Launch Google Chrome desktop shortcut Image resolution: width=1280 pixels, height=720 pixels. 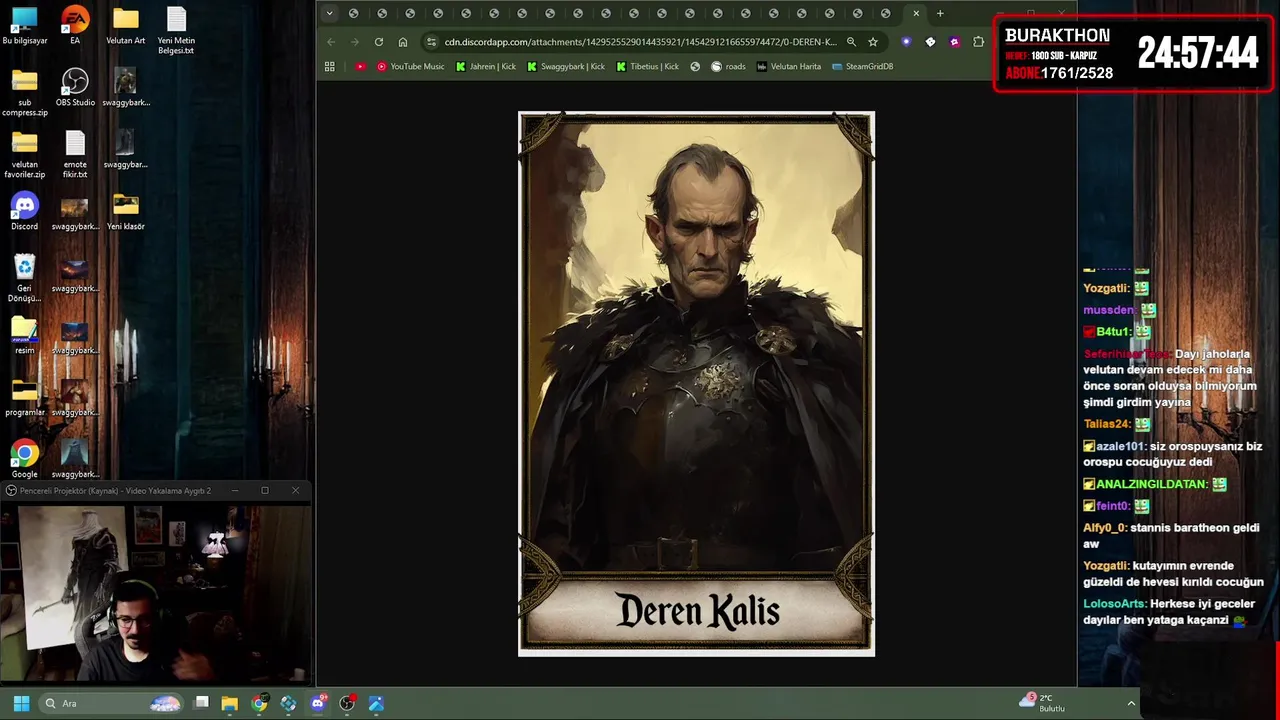pos(24,460)
